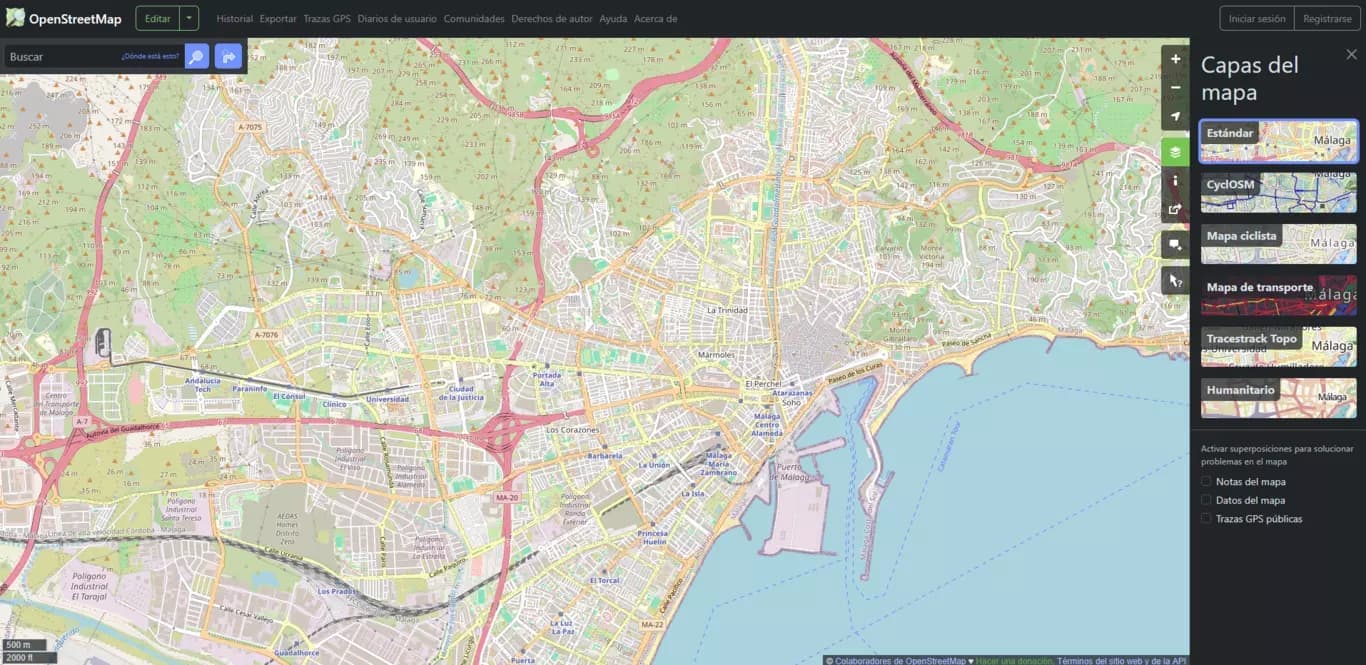Click the OpenStreetMap logo
Viewport: 1366px width, 665px height.
click(x=63, y=18)
